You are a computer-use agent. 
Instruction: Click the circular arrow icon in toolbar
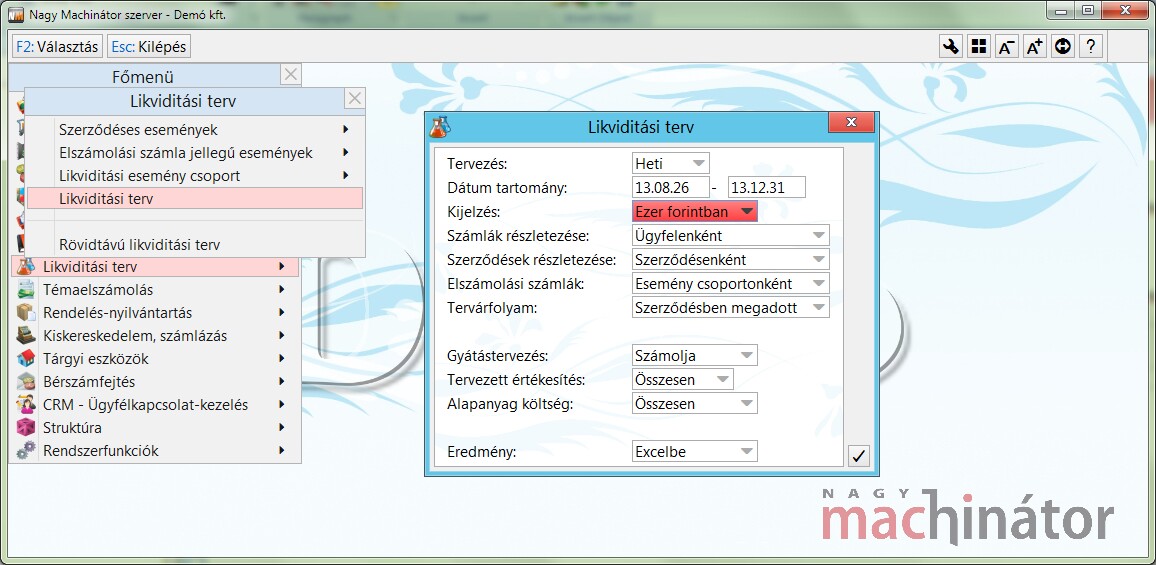[x=1062, y=46]
